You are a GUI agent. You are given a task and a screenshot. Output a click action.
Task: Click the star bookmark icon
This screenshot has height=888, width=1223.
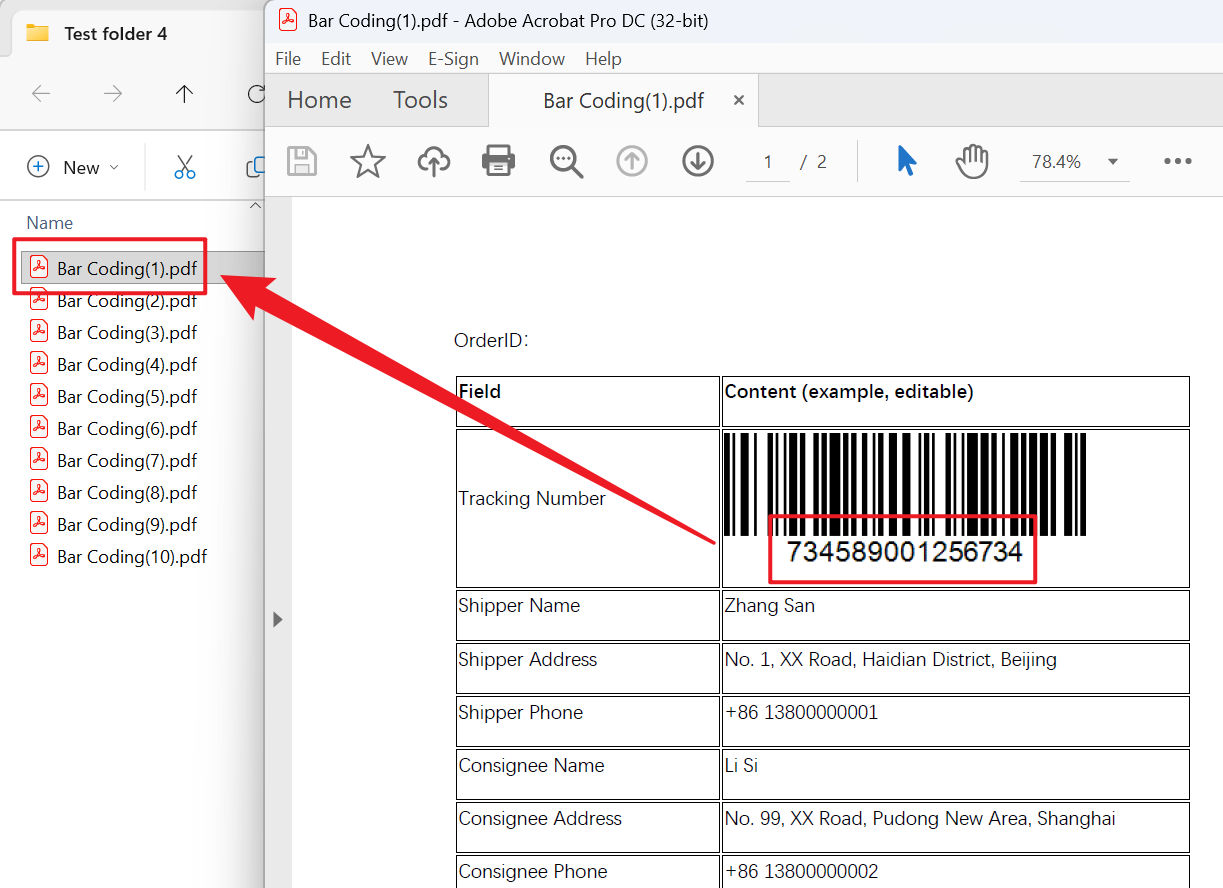[368, 161]
